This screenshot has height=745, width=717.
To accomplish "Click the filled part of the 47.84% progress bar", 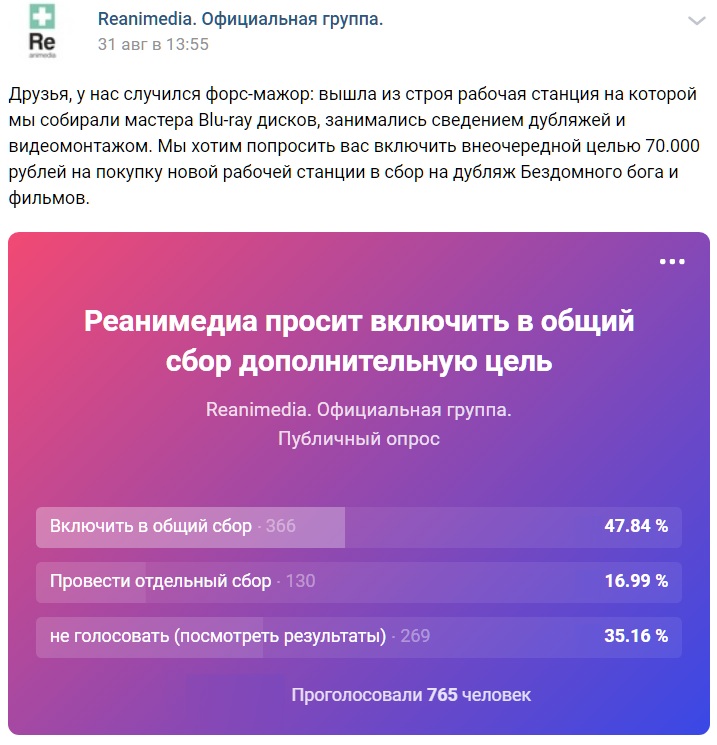I will [x=191, y=527].
